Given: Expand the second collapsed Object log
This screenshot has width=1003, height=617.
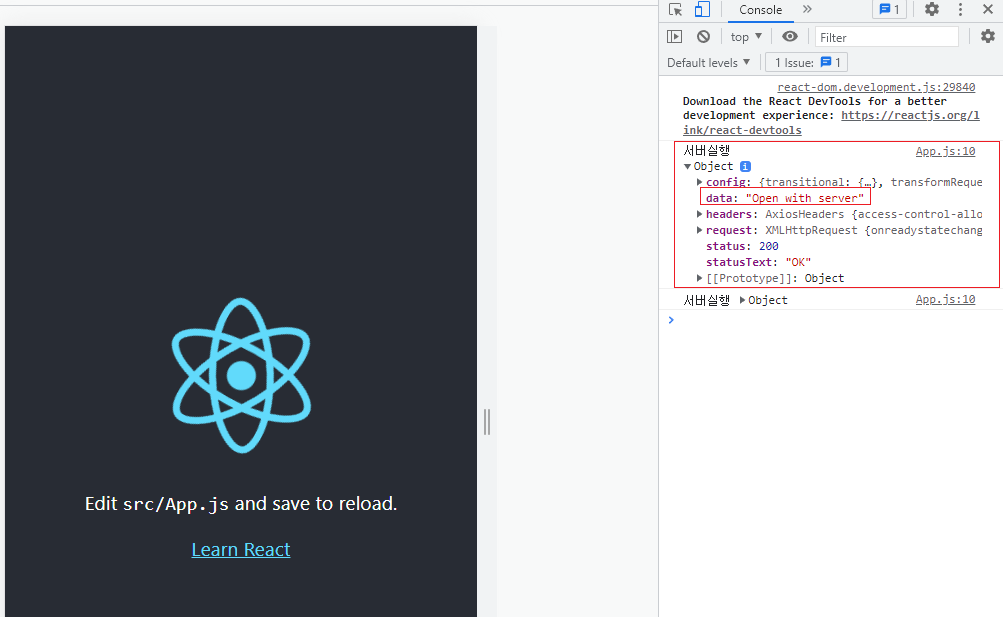Looking at the screenshot, I should point(742,300).
